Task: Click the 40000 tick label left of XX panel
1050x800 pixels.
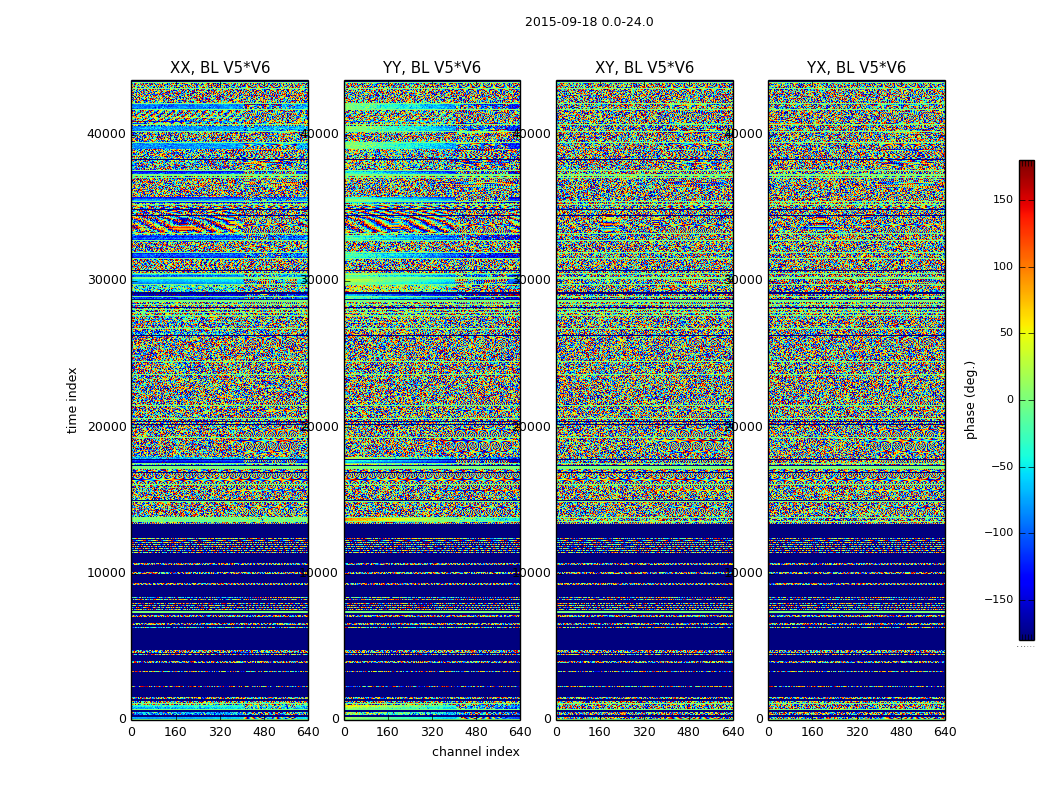Action: point(107,134)
